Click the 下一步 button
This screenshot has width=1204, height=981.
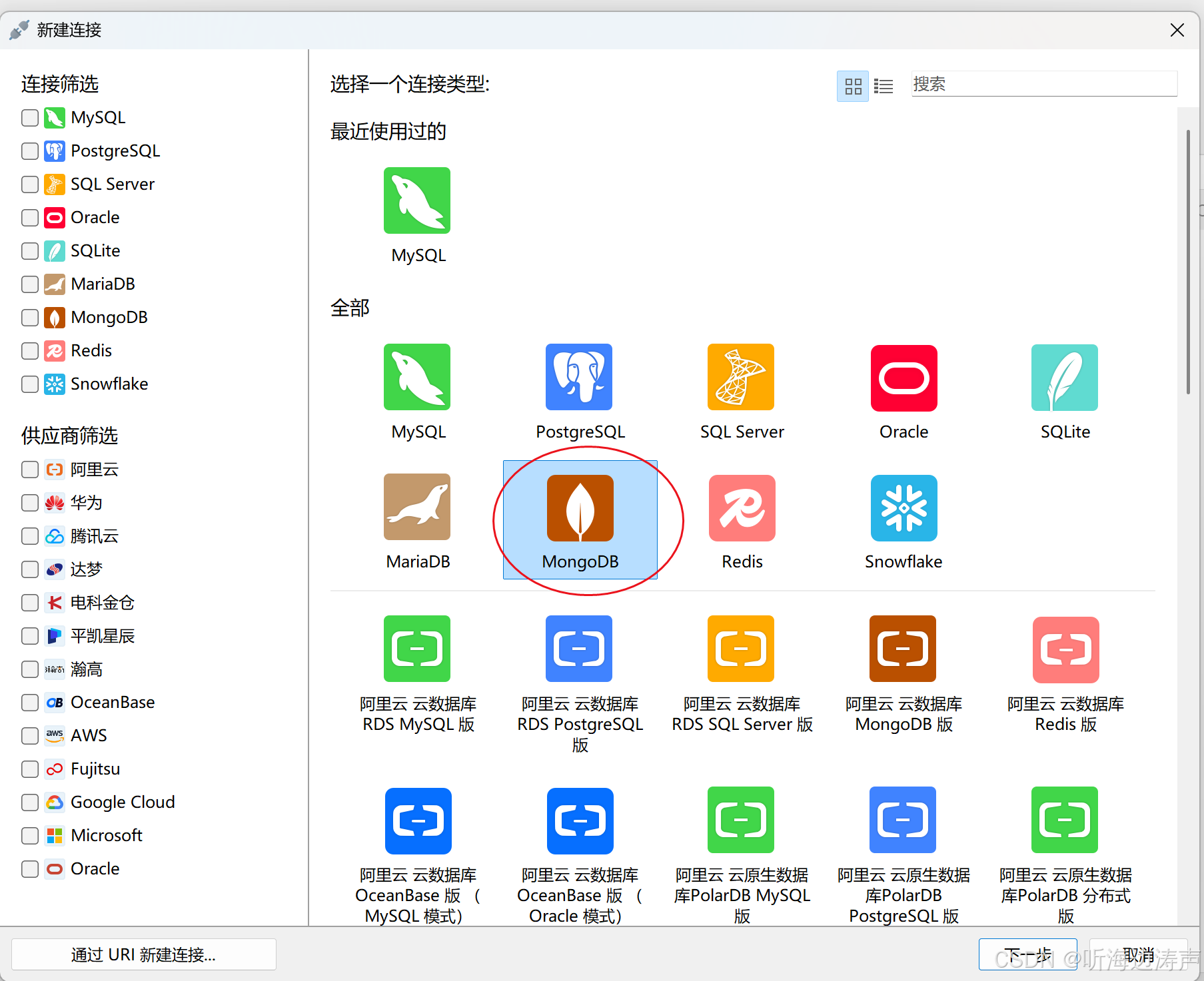pos(1027,954)
